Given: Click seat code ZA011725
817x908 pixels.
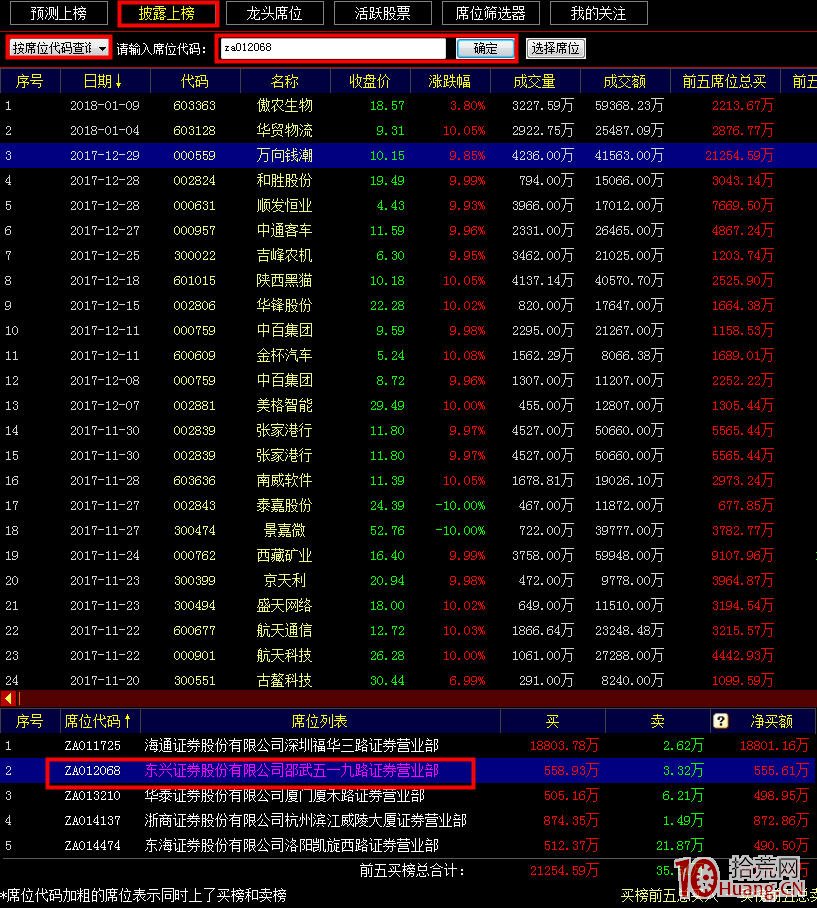Looking at the screenshot, I should click(93, 746).
